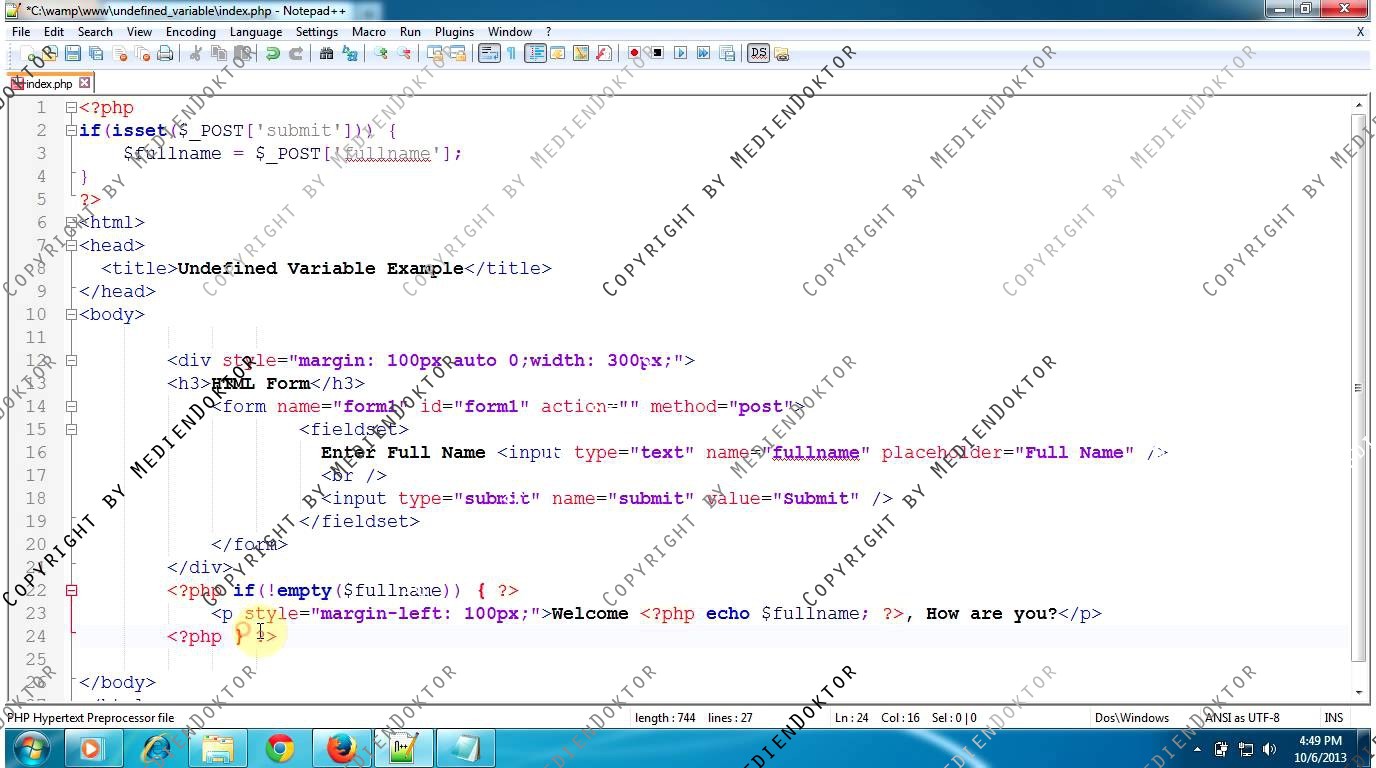Click INS indicator in the status bar
This screenshot has width=1376, height=768.
click(x=1333, y=717)
